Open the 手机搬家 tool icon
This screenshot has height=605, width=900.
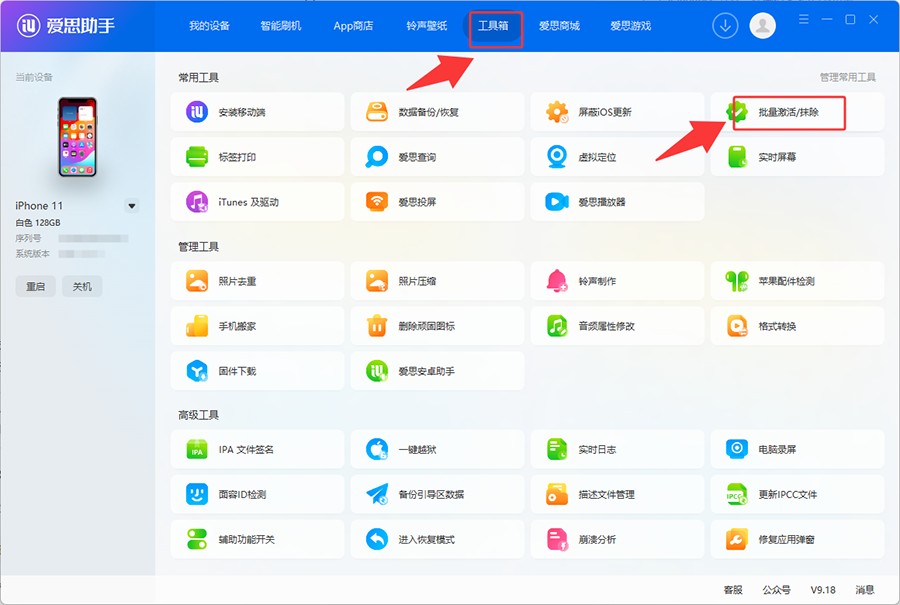[x=197, y=326]
